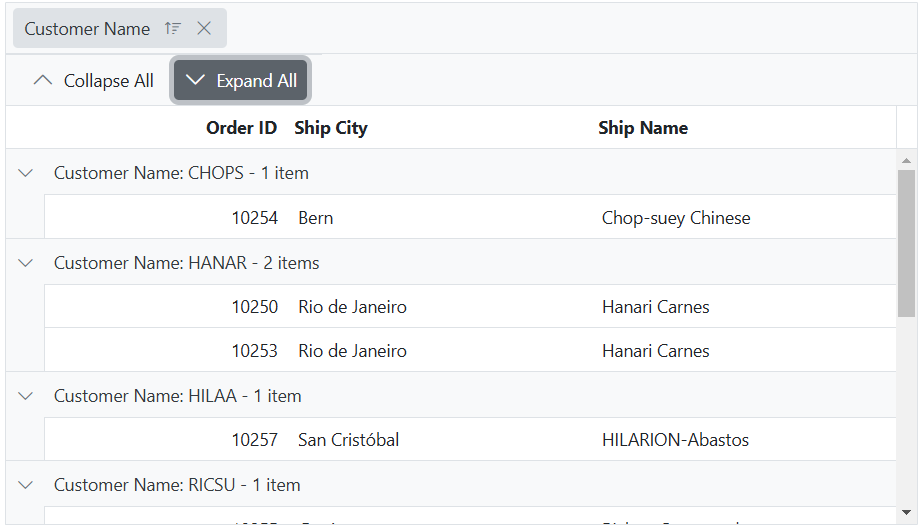The width and height of the screenshot is (921, 528).
Task: Click the HILARION-Abastos ship name cell
Action: (675, 440)
